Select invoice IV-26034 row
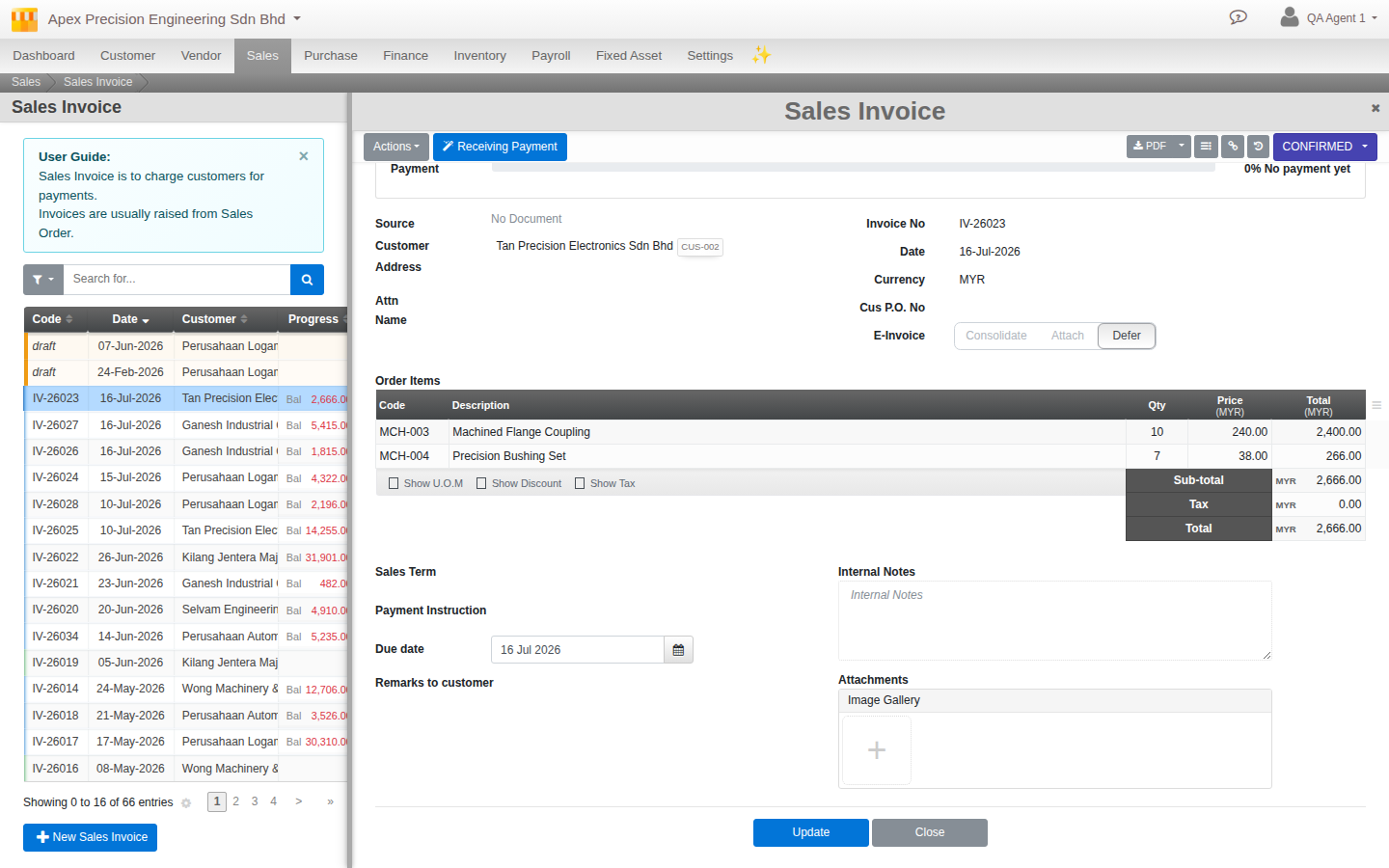 (185, 637)
